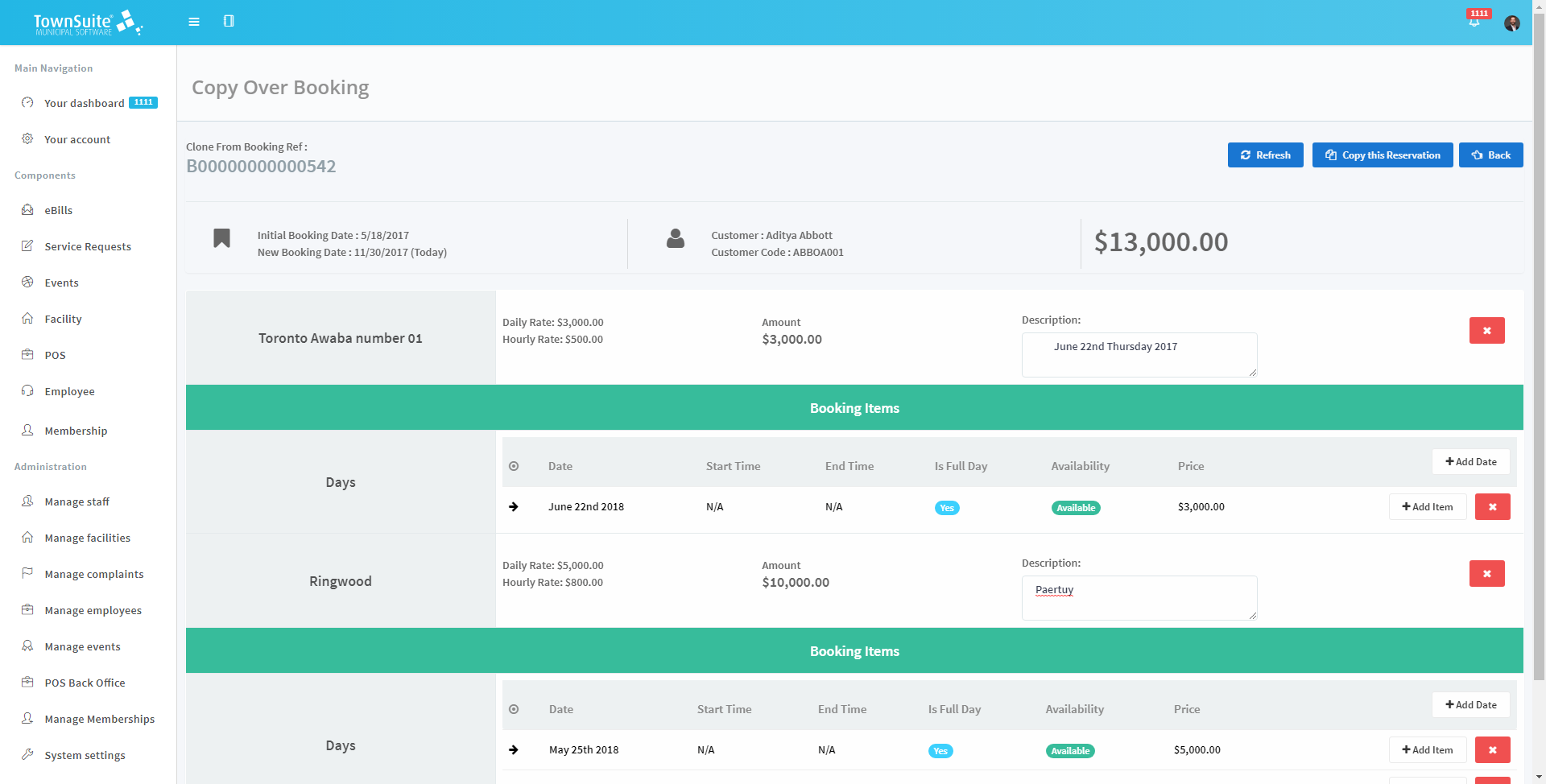
Task: Select the eBills component icon
Action: click(27, 209)
